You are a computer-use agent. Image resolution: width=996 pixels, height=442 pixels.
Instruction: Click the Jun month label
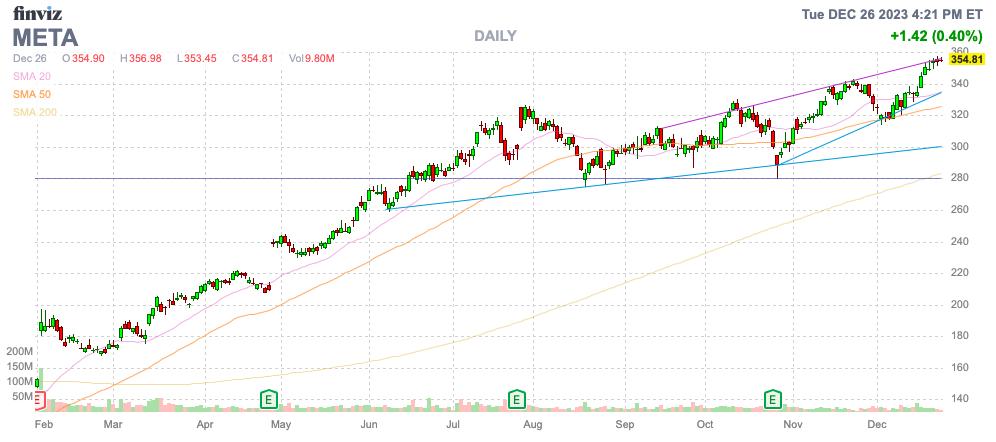(369, 423)
